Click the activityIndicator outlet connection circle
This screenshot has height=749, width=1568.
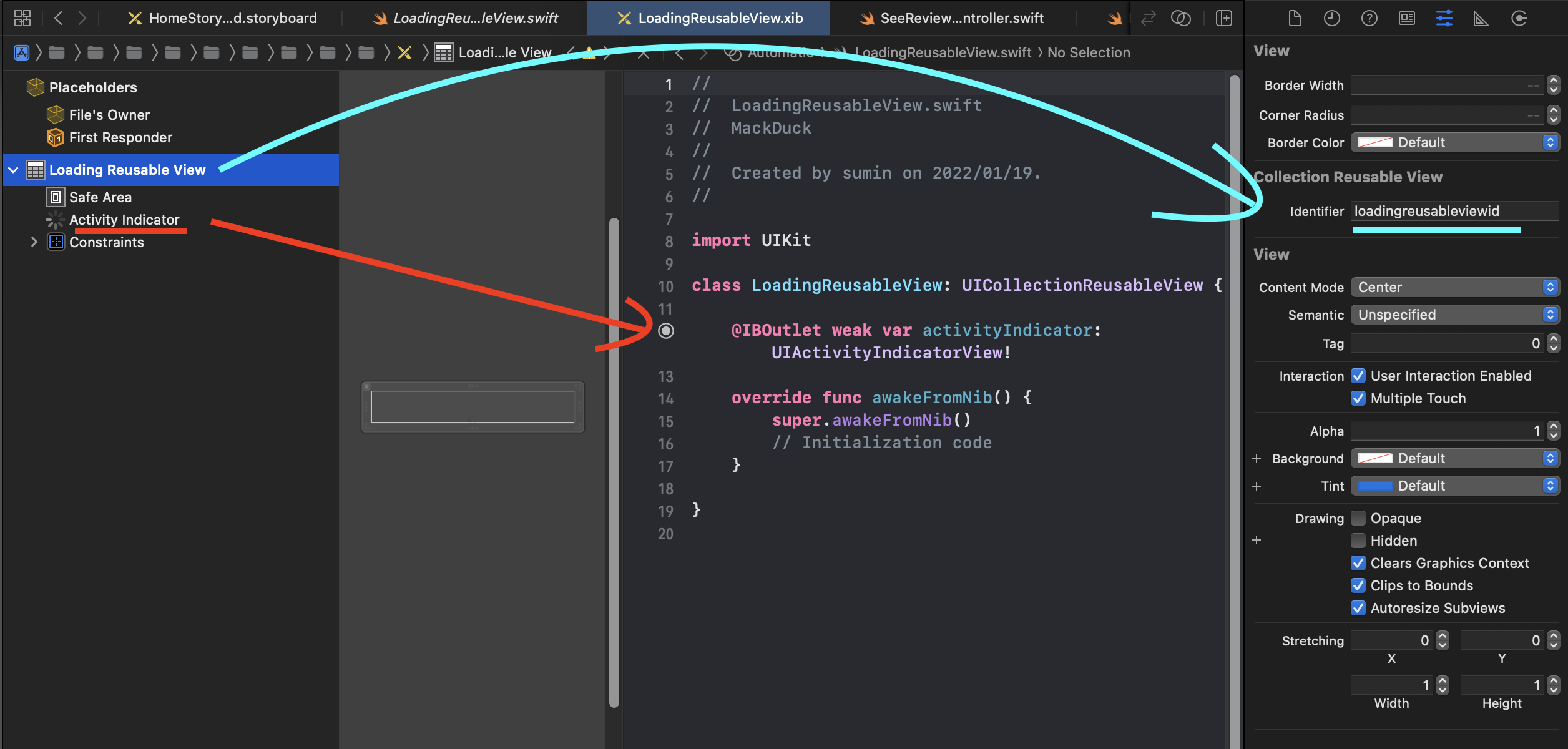(666, 331)
